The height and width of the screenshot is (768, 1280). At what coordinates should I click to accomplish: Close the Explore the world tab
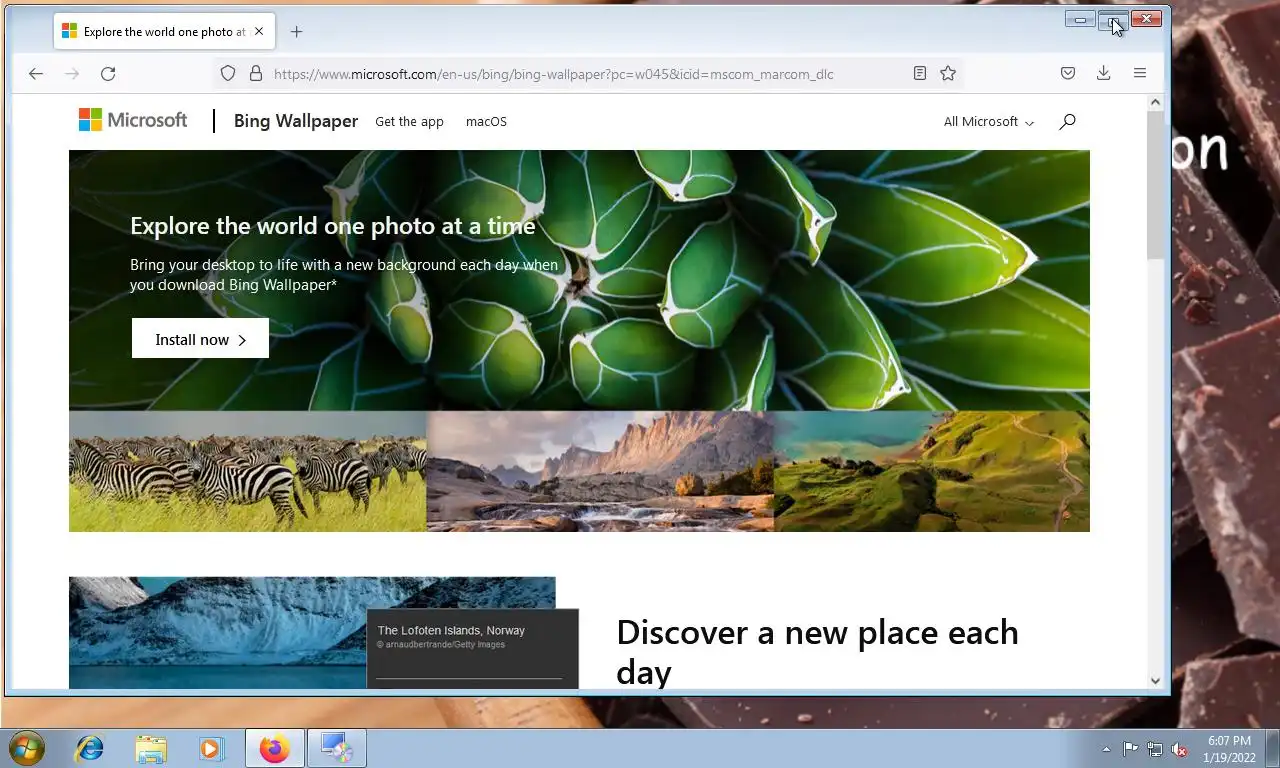coord(259,31)
